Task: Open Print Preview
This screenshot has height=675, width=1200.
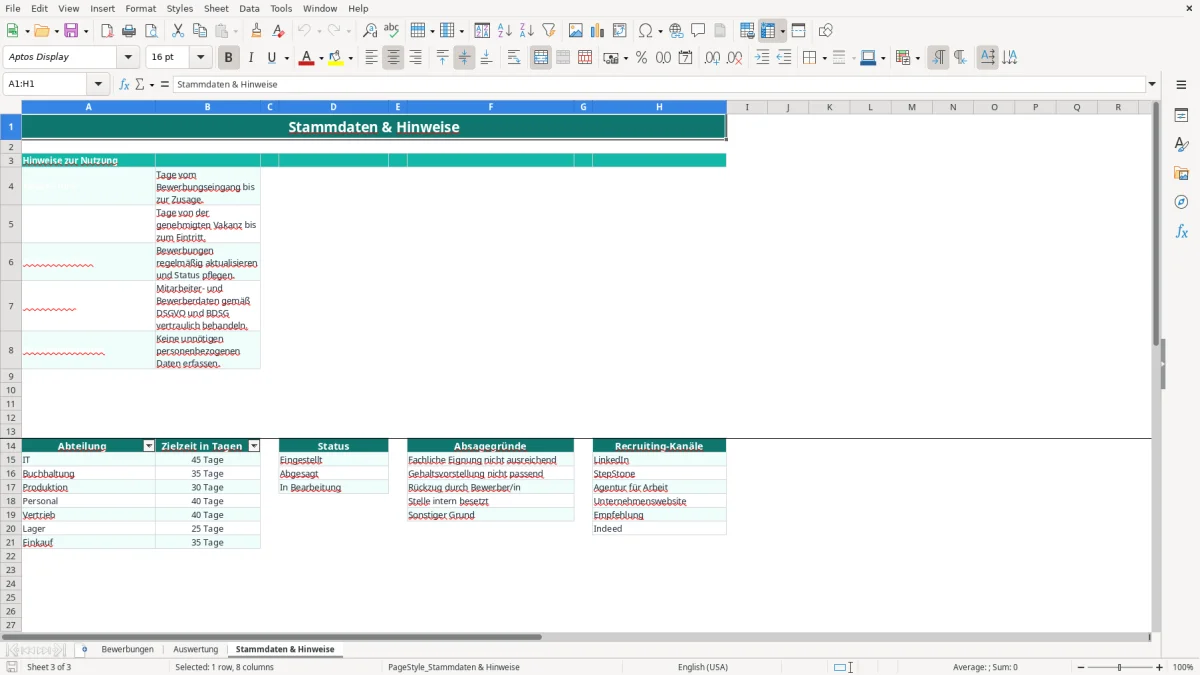Action: (x=151, y=31)
